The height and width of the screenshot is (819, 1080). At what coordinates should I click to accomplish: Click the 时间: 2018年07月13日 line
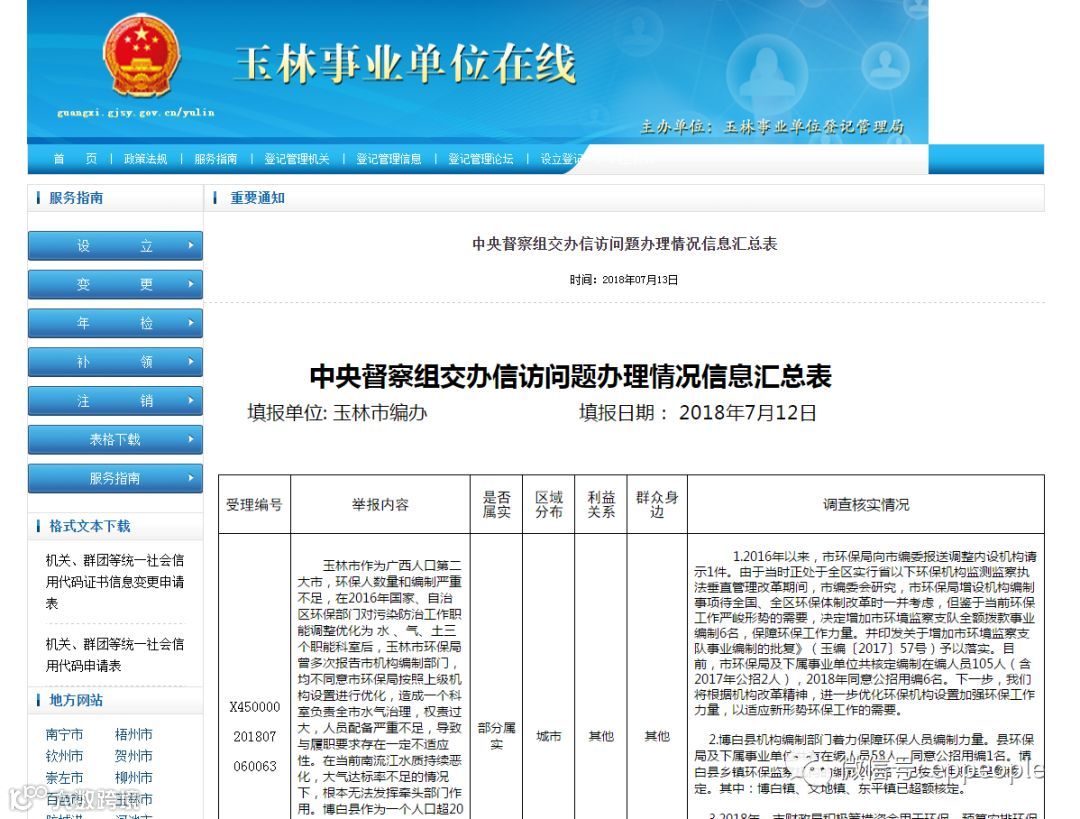pos(623,280)
